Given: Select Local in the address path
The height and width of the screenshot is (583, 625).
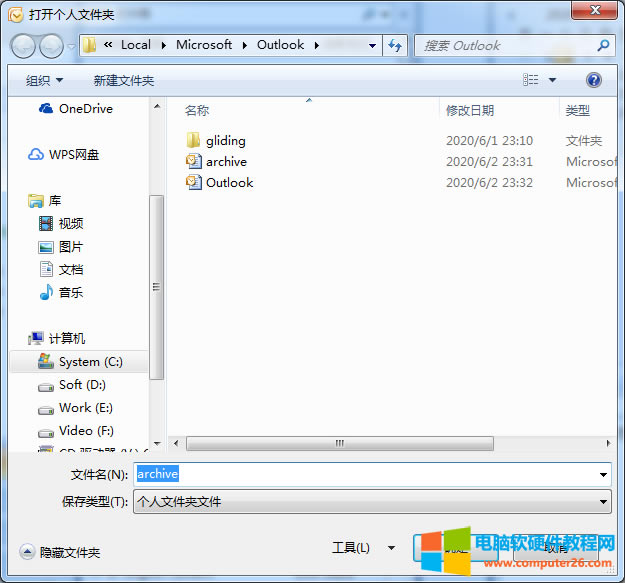Looking at the screenshot, I should coord(136,45).
